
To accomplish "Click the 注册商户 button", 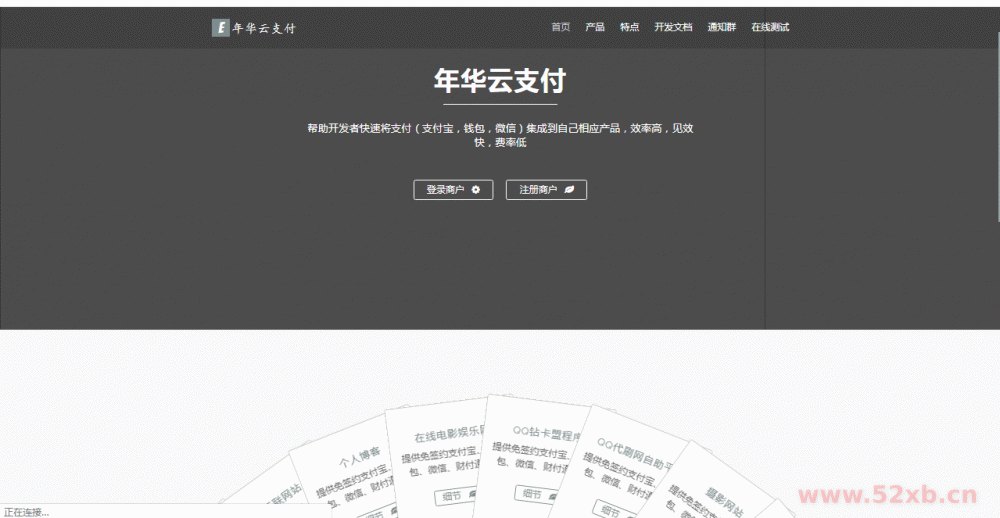I will point(547,189).
